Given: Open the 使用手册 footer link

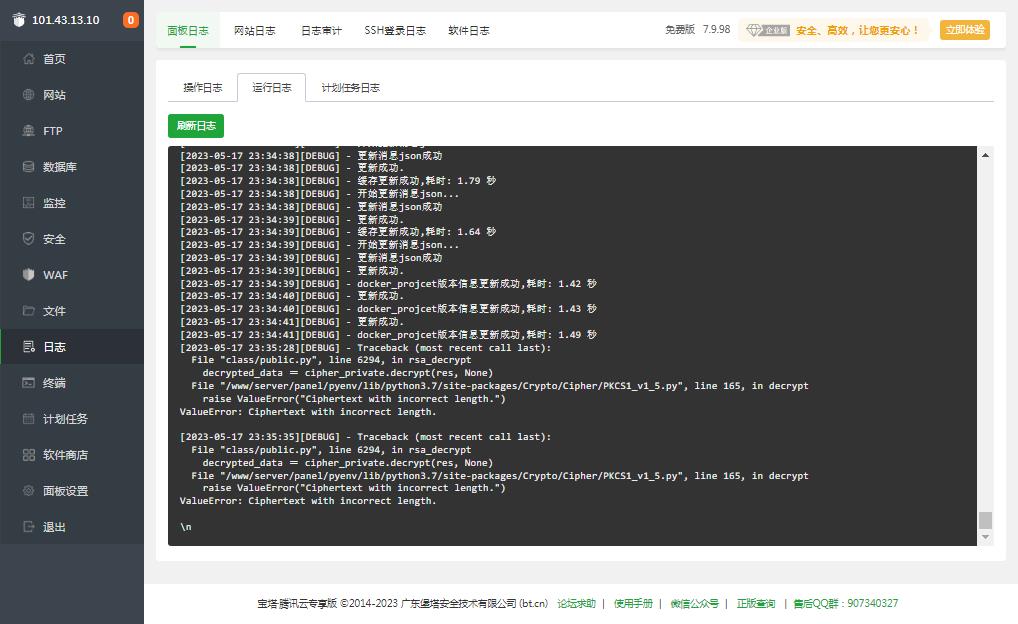Looking at the screenshot, I should click(x=633, y=603).
